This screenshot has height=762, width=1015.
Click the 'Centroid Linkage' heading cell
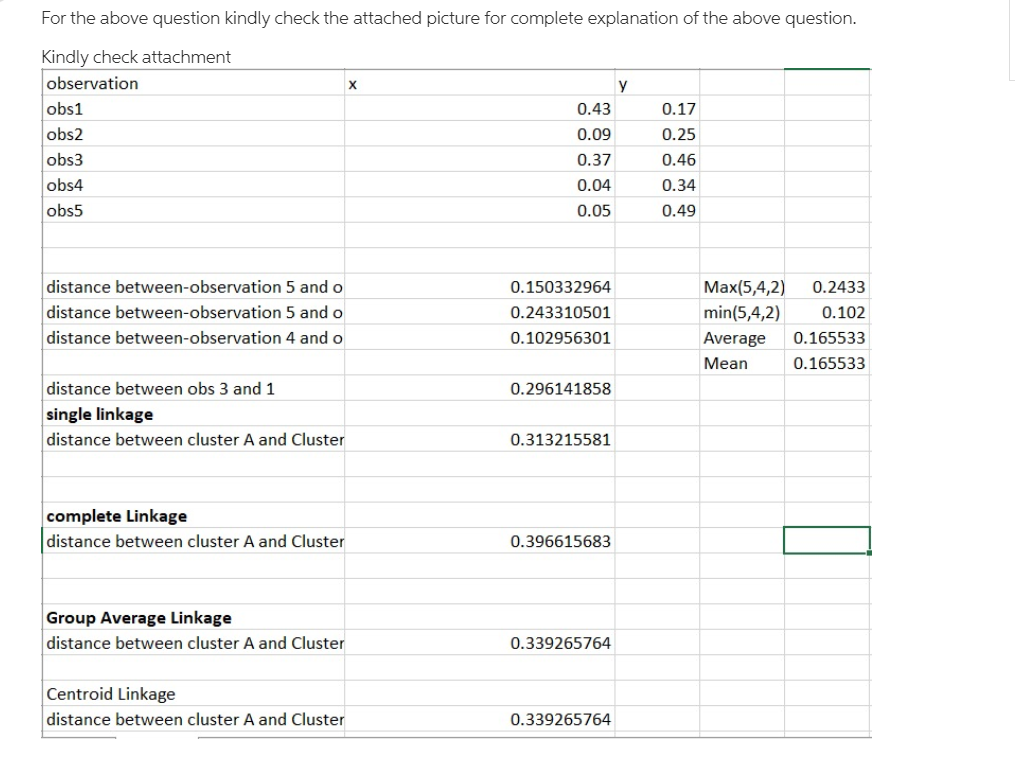[x=193, y=694]
